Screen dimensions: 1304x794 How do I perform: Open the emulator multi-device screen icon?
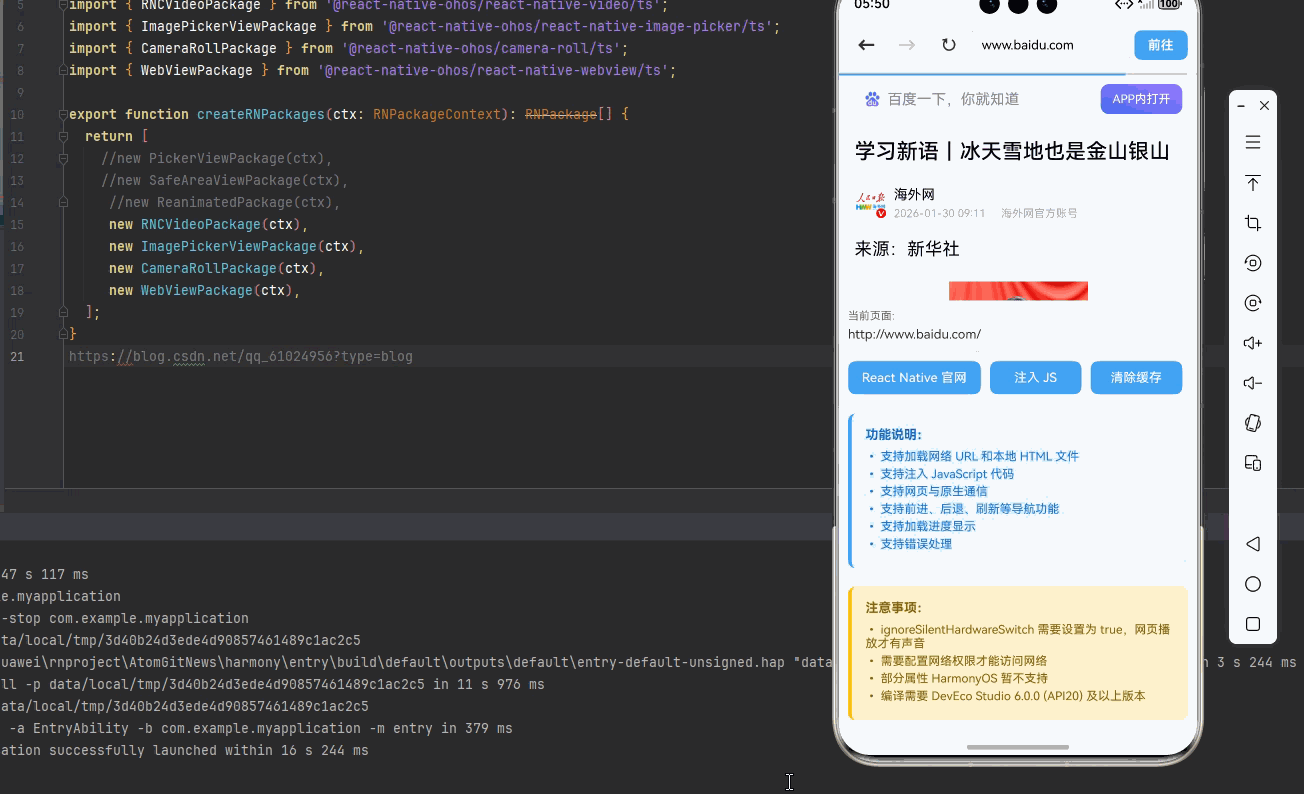click(1252, 463)
